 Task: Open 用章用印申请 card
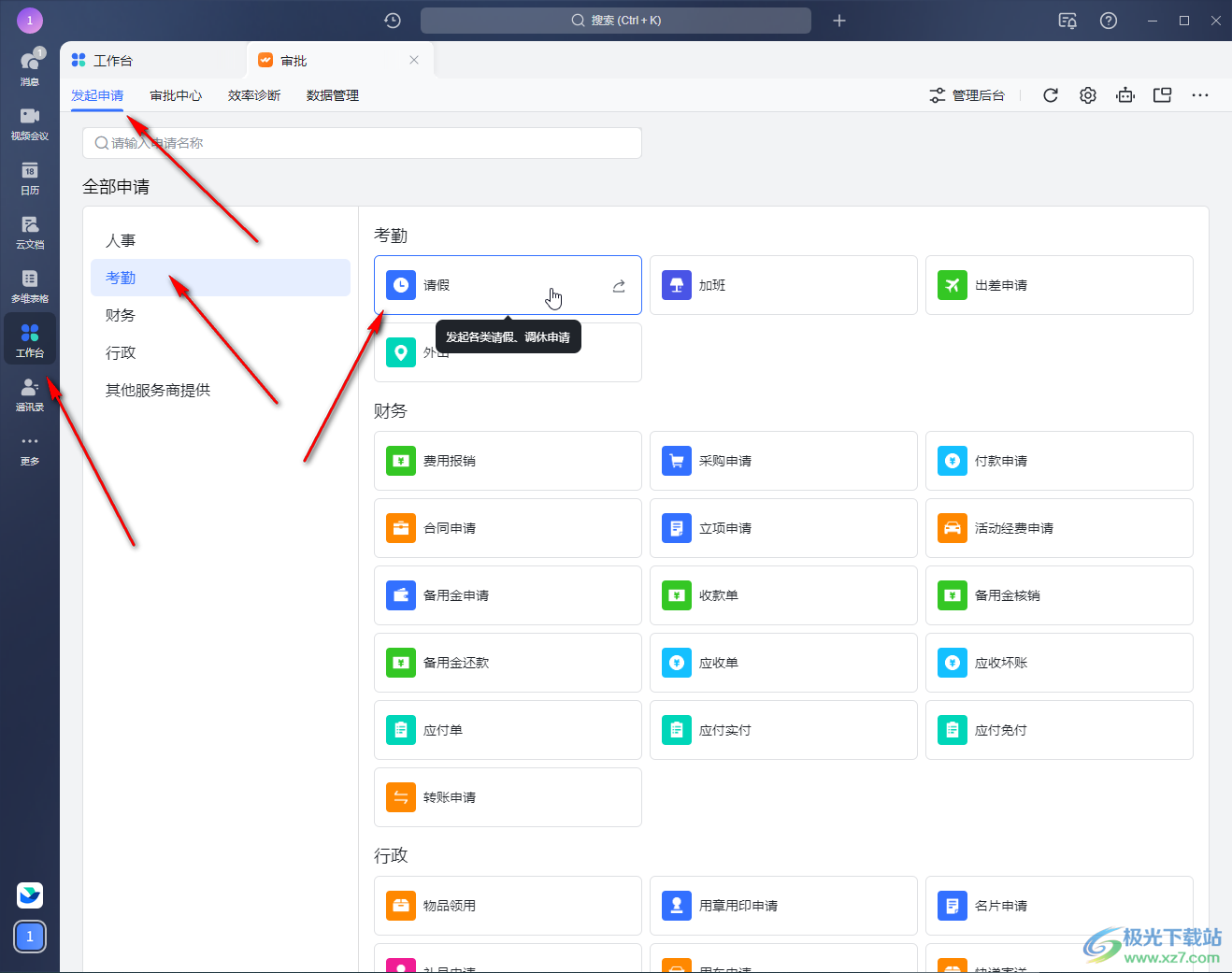click(x=783, y=906)
